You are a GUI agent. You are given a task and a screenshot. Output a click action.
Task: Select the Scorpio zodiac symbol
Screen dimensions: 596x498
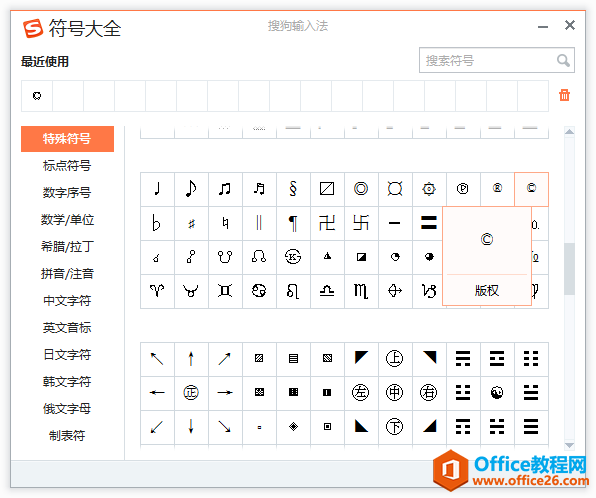tap(361, 291)
